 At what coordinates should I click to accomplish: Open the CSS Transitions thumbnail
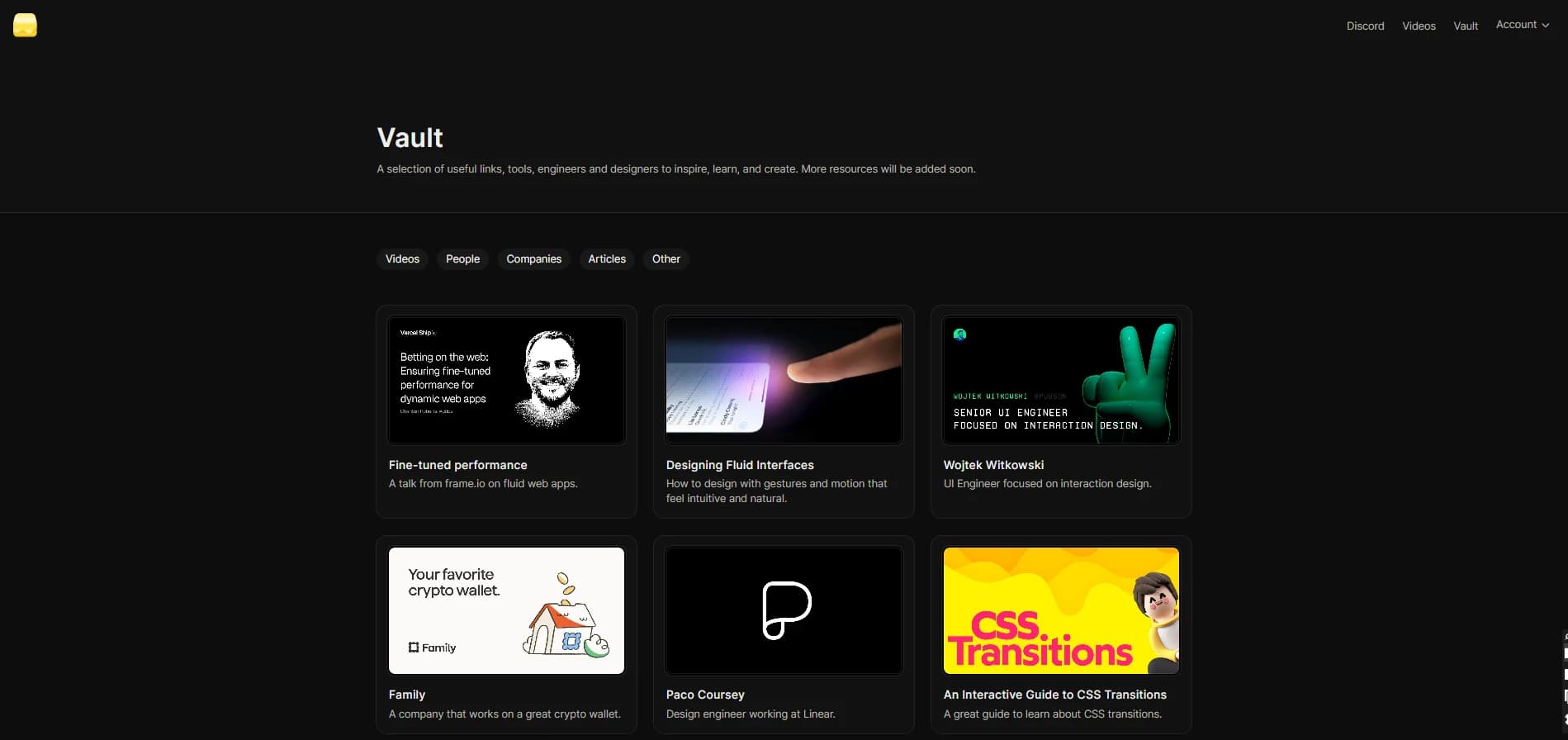pos(1061,610)
